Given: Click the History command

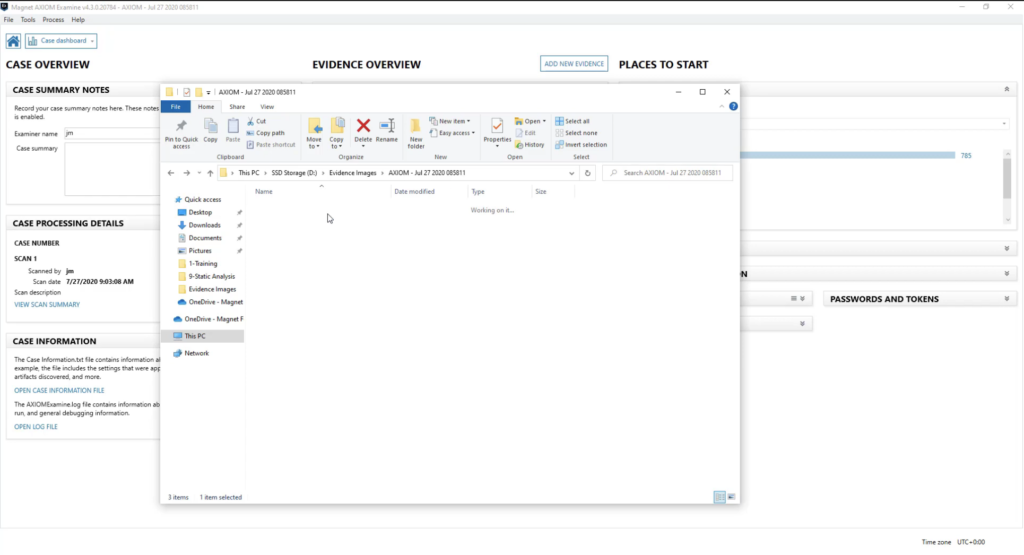Looking at the screenshot, I should [530, 145].
